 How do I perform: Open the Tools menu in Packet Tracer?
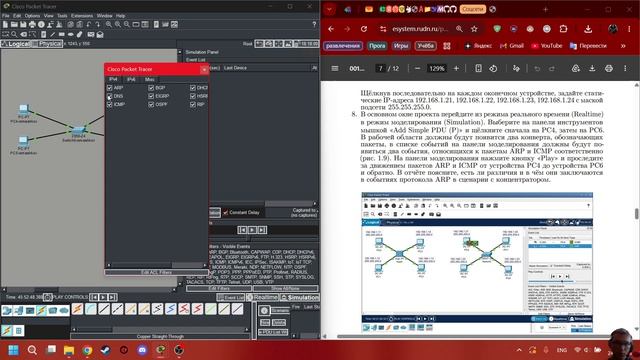(62, 16)
